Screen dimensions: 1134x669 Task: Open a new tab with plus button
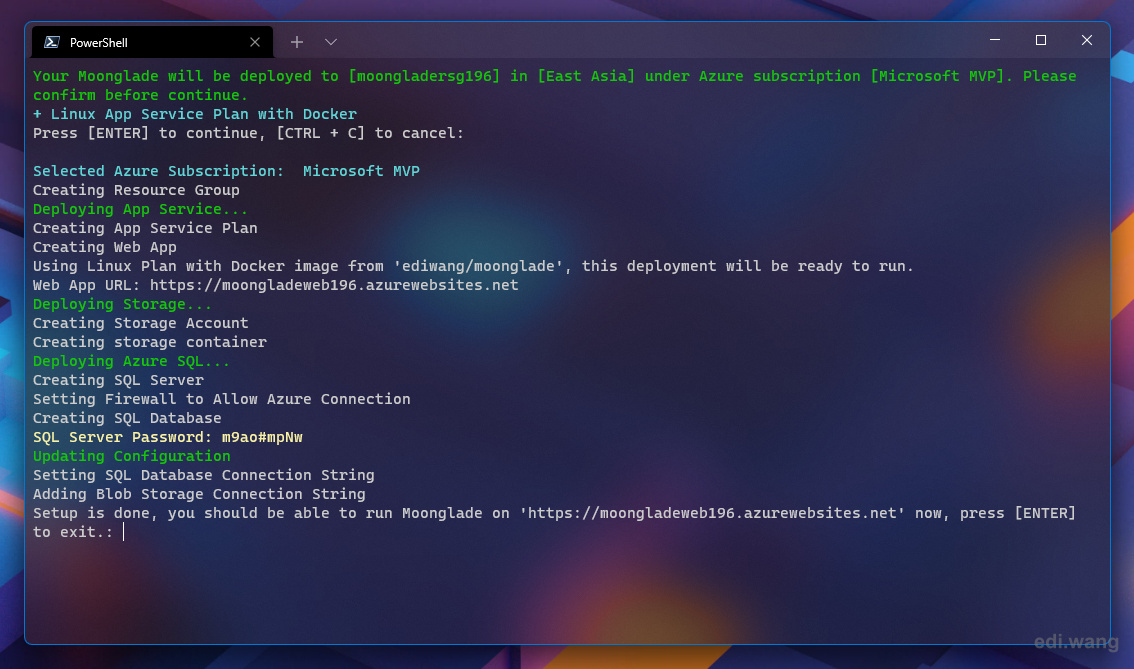[x=297, y=42]
